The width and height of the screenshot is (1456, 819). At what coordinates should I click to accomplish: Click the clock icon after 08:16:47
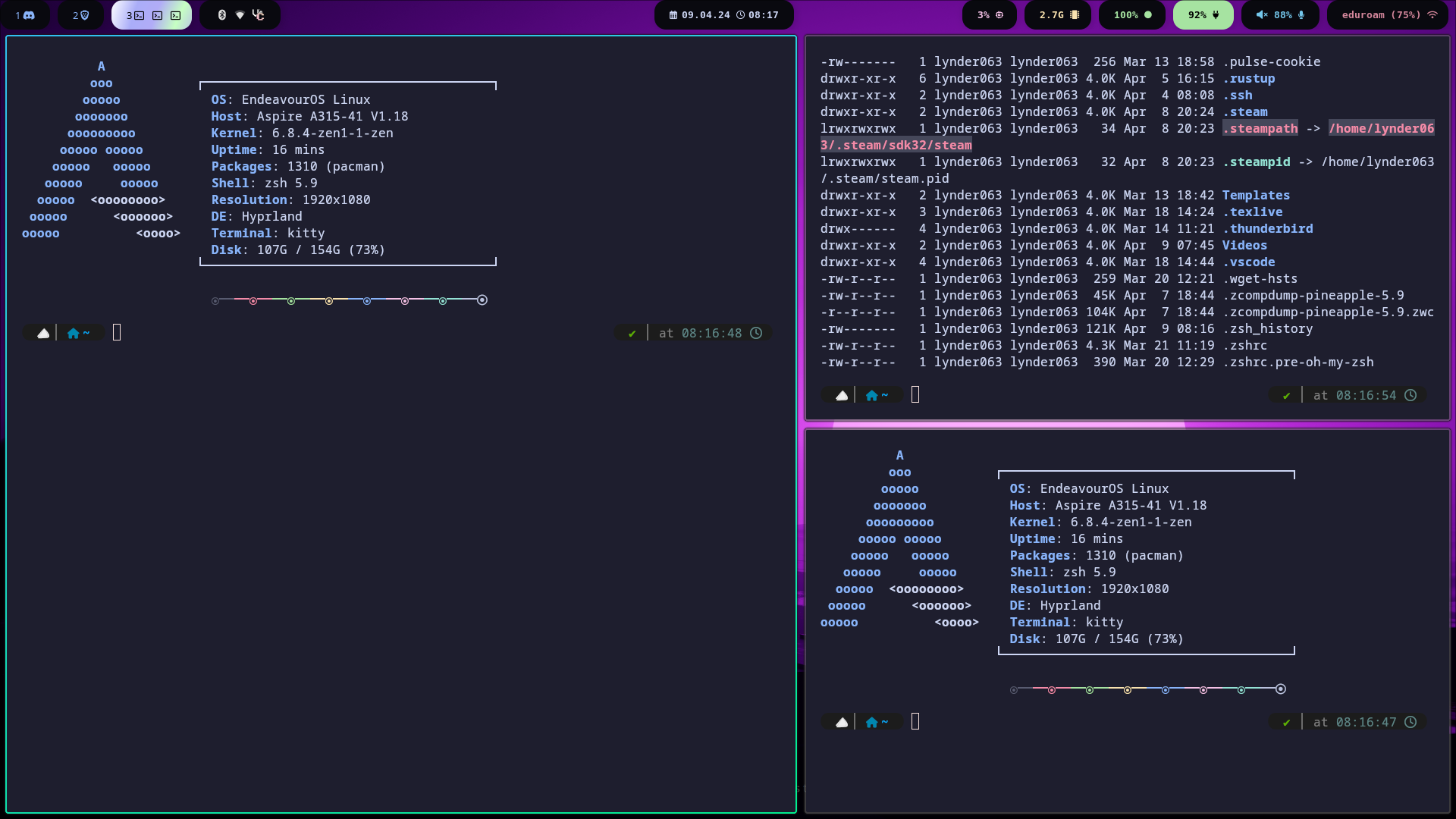click(x=1410, y=722)
